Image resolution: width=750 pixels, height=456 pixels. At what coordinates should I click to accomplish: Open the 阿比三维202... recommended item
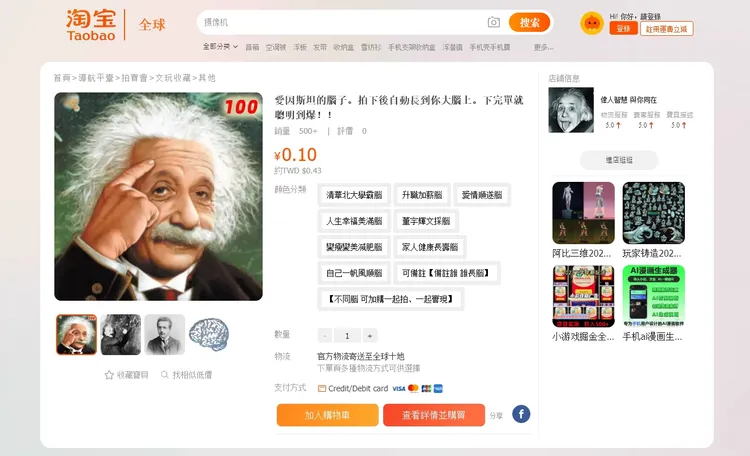pyautogui.click(x=583, y=220)
